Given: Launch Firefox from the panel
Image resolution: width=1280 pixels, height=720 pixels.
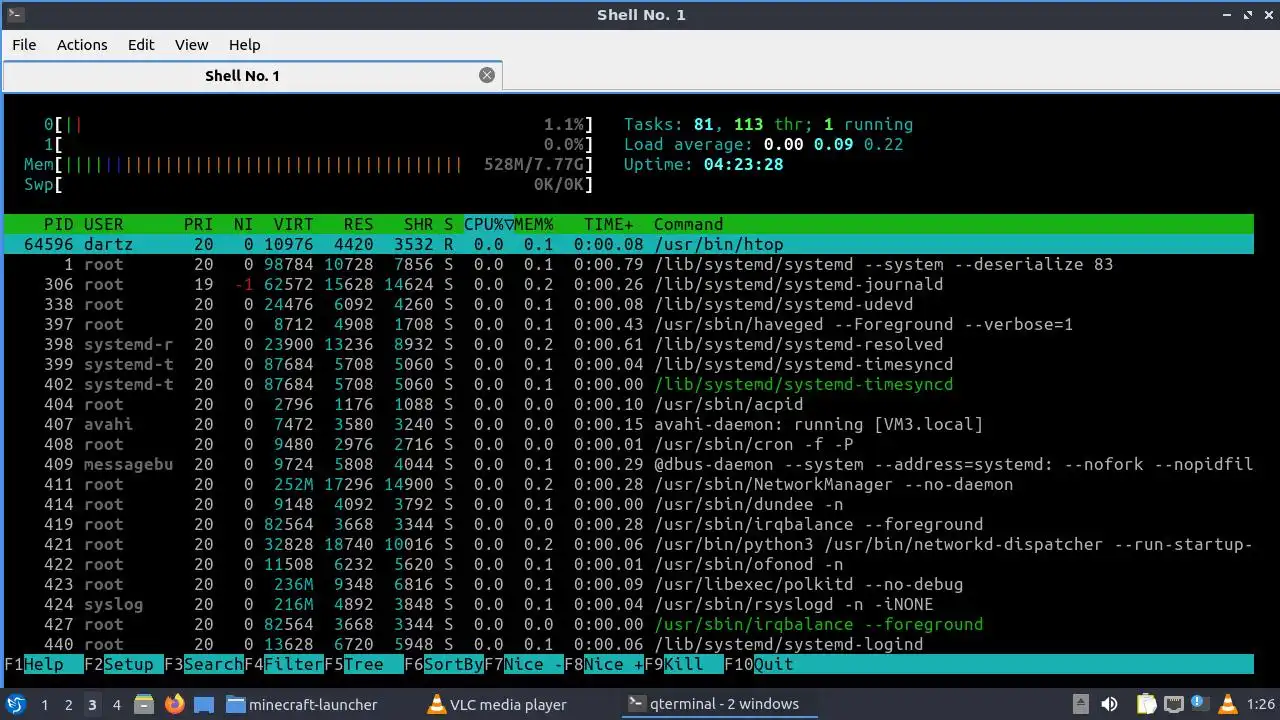Looking at the screenshot, I should [x=174, y=704].
